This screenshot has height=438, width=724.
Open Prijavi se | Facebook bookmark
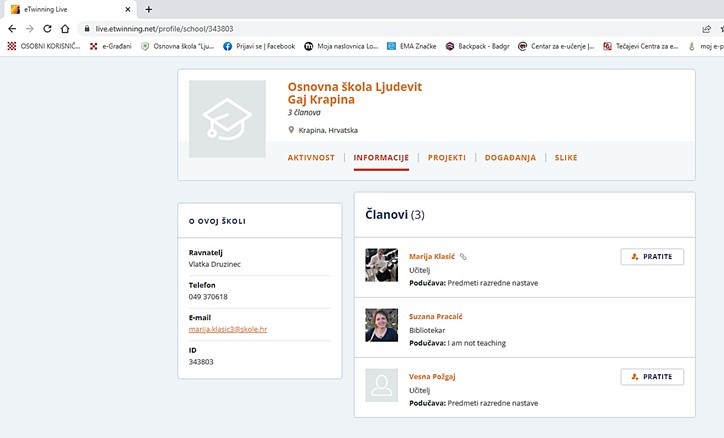pos(259,46)
